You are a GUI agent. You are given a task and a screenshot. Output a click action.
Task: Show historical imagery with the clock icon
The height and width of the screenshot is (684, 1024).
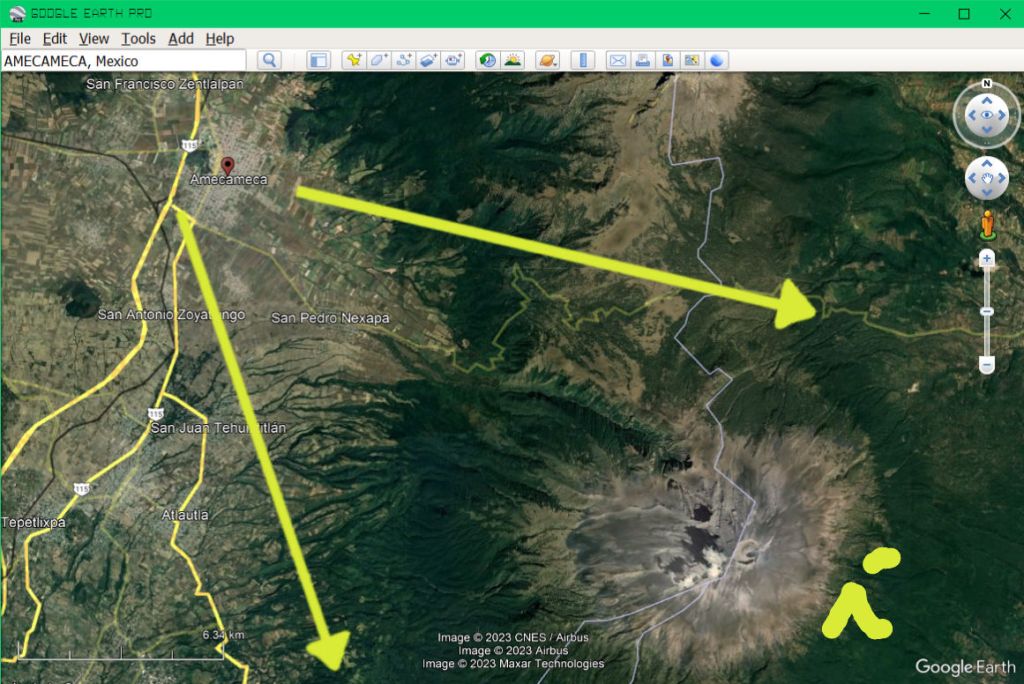pyautogui.click(x=487, y=60)
